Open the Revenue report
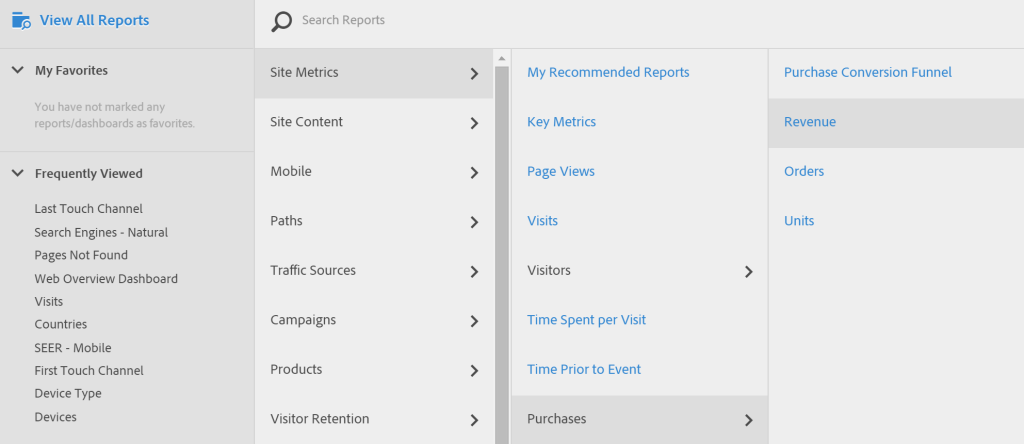Viewport: 1024px width, 444px height. tap(810, 122)
